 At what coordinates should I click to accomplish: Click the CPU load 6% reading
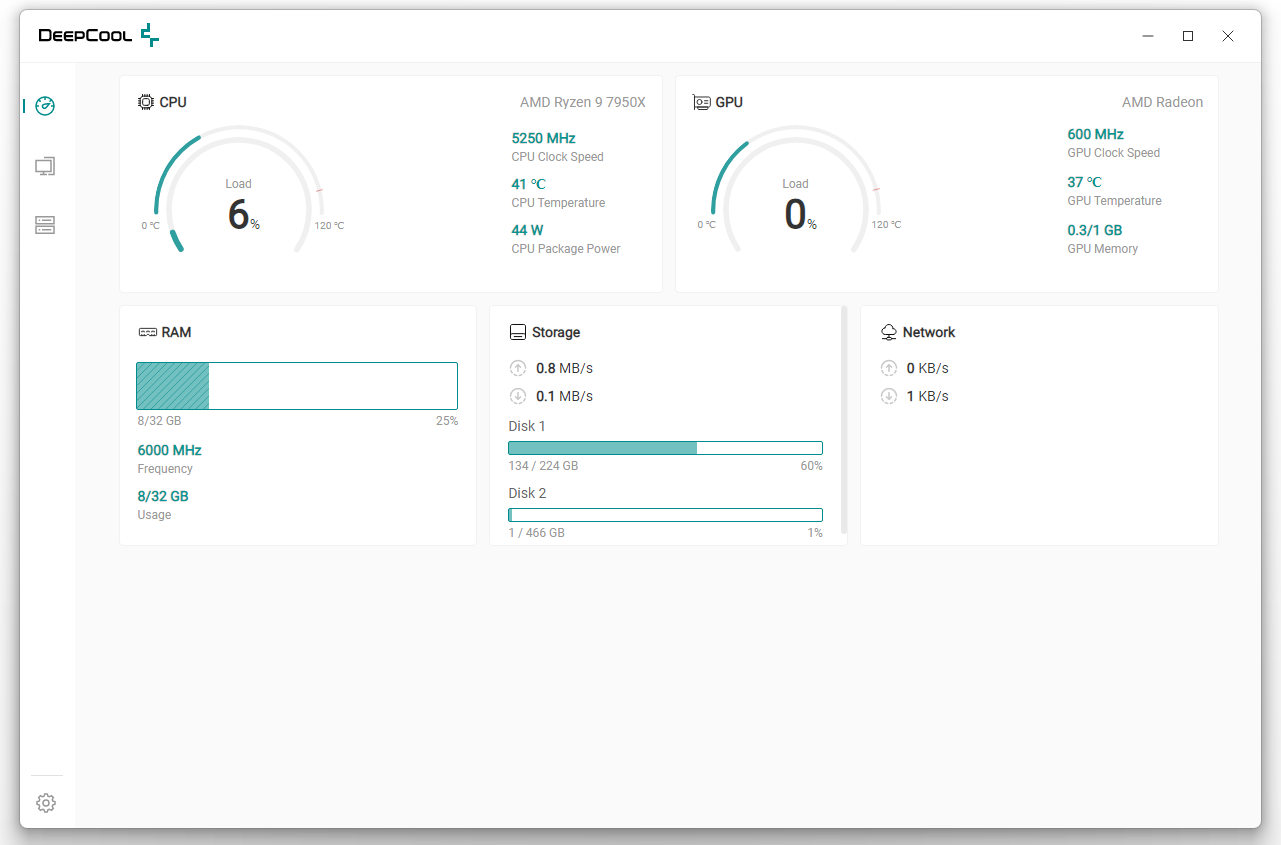point(243,214)
